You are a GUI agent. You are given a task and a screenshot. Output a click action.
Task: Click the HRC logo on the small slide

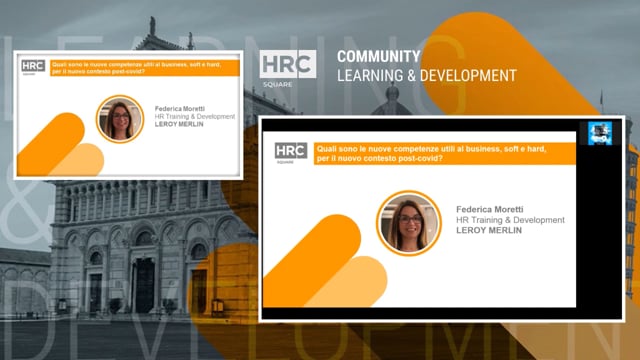pyautogui.click(x=33, y=67)
